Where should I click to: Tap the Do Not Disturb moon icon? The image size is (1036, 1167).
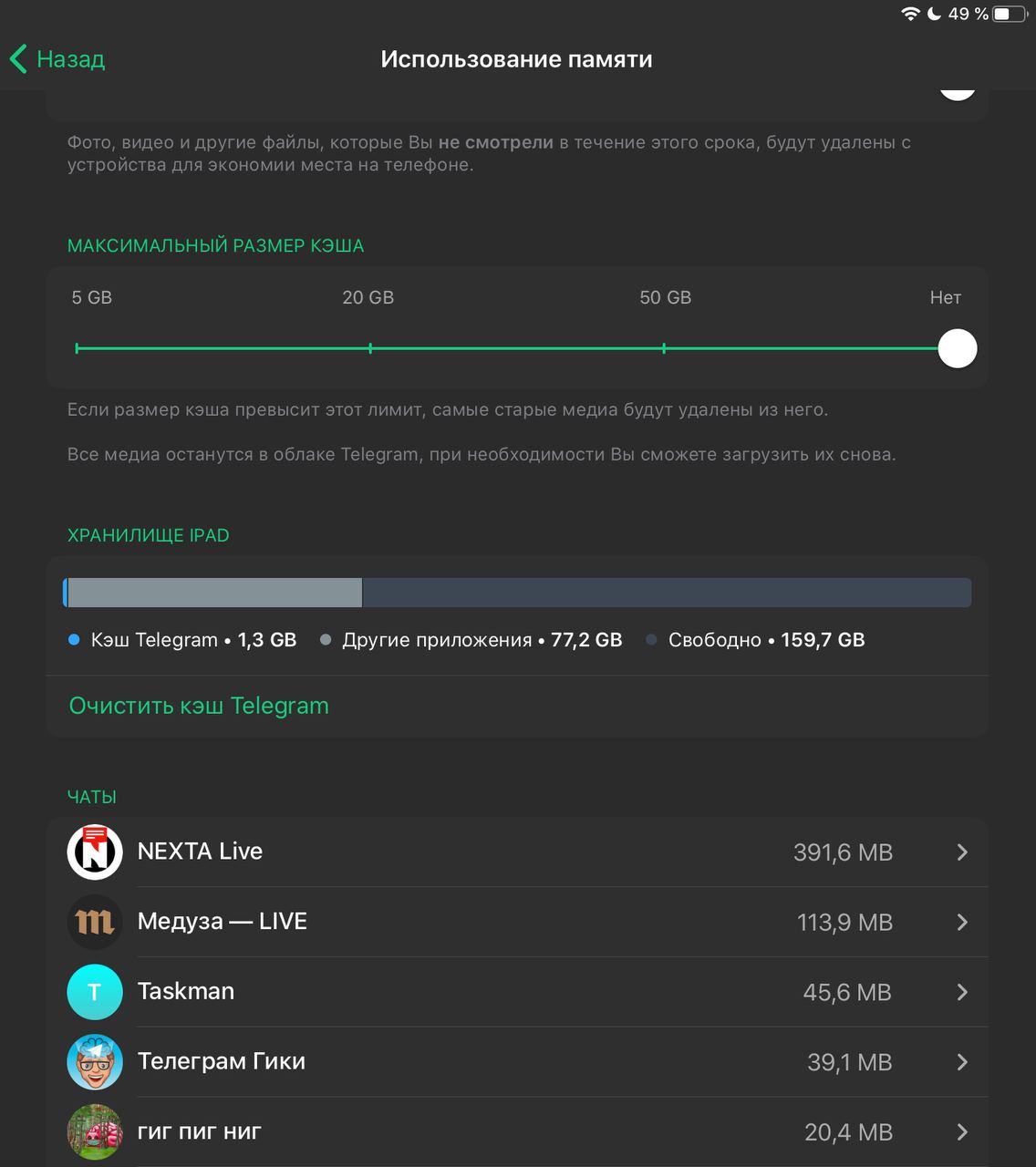pyautogui.click(x=934, y=14)
